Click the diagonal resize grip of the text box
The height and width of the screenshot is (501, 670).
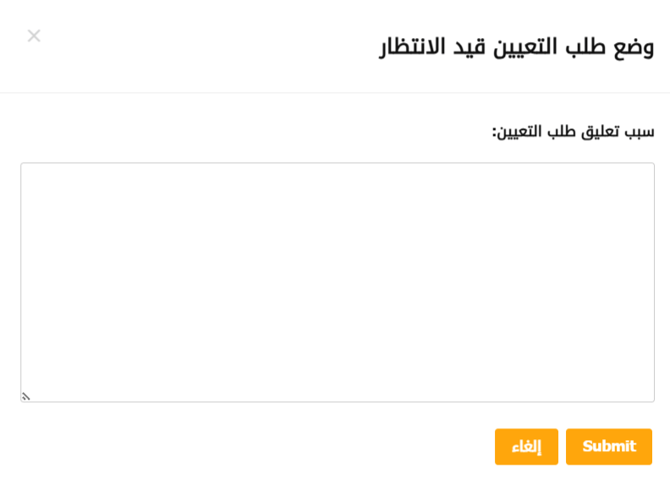pos(26,397)
